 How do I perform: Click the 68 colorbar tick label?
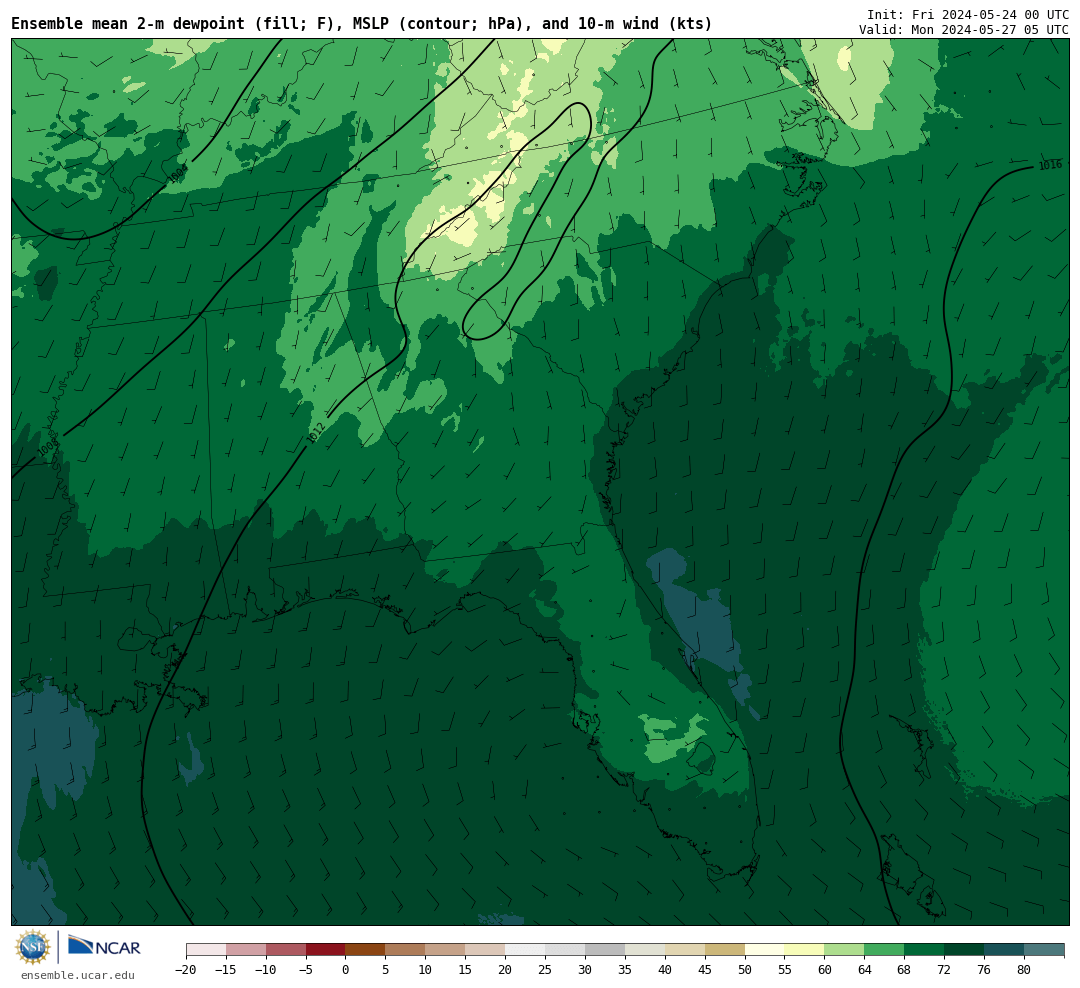tap(904, 970)
